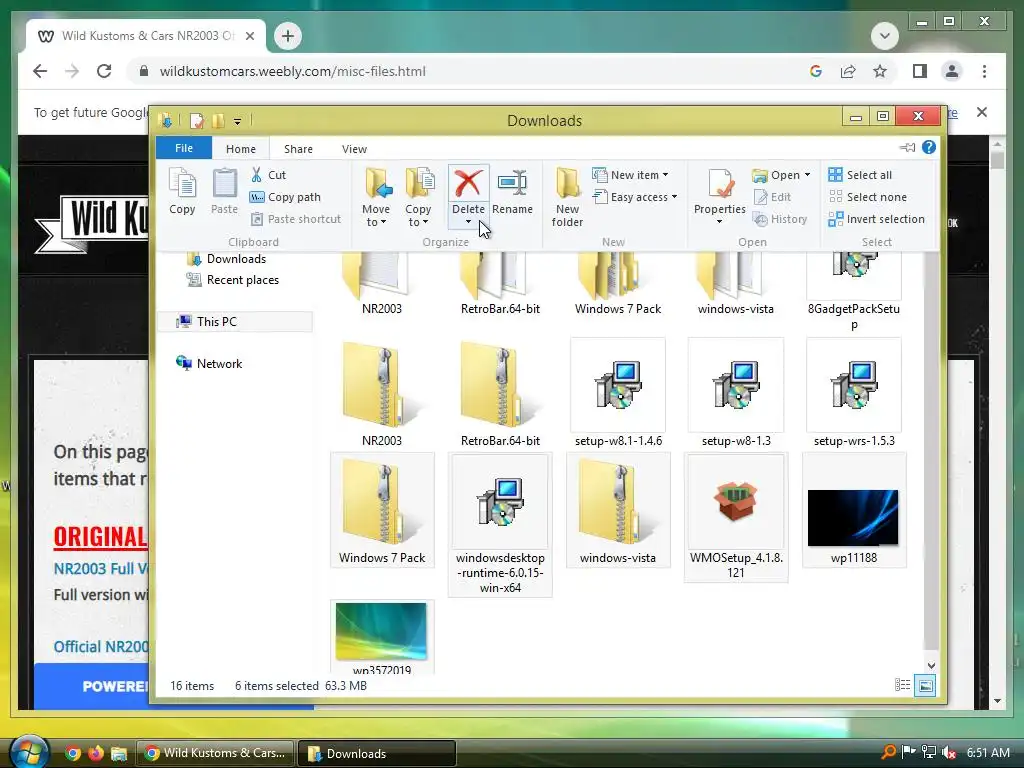The width and height of the screenshot is (1024, 768).
Task: Toggle Chrome side panel icon
Action: click(920, 71)
